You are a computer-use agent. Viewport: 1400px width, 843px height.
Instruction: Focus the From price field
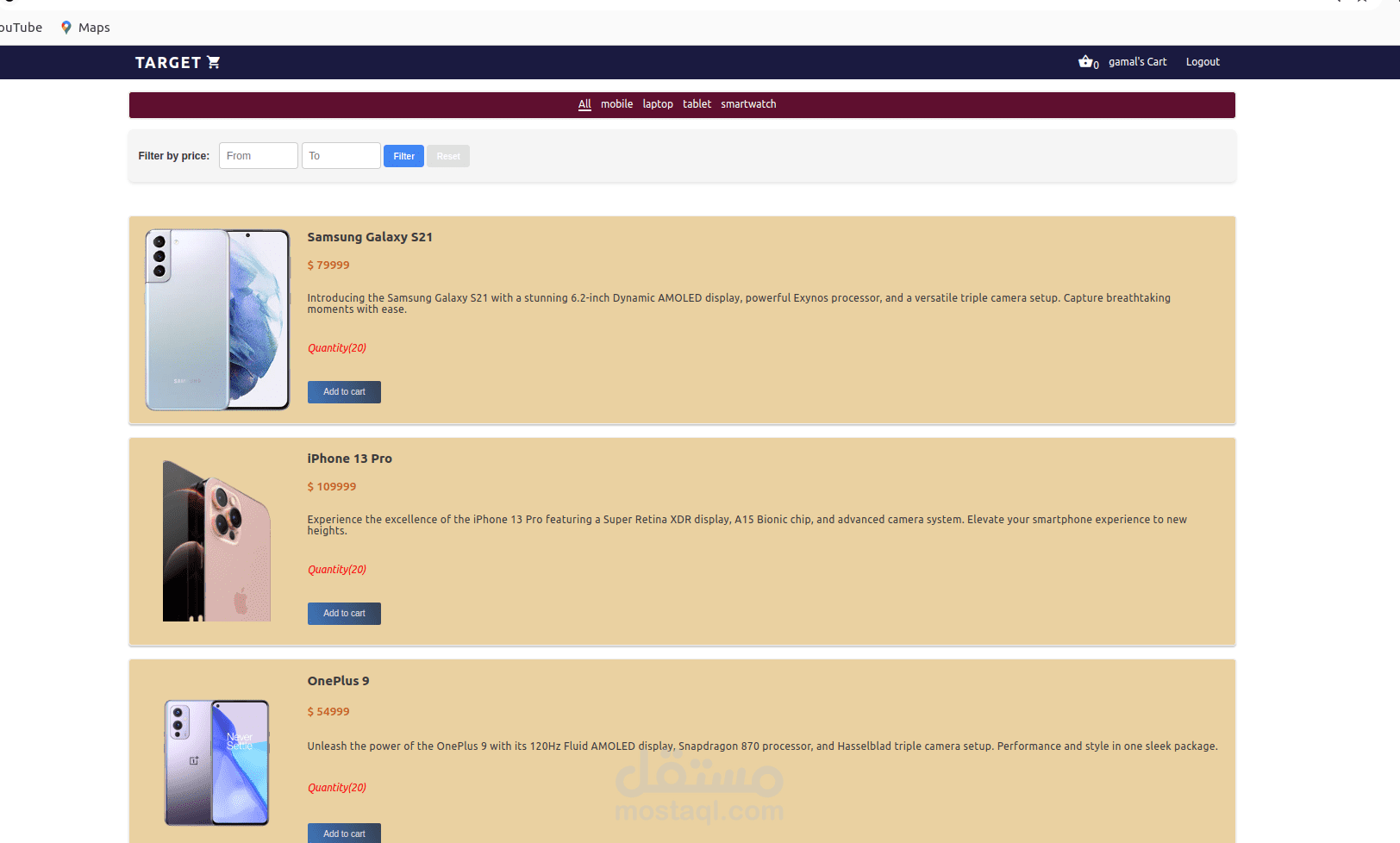point(259,156)
